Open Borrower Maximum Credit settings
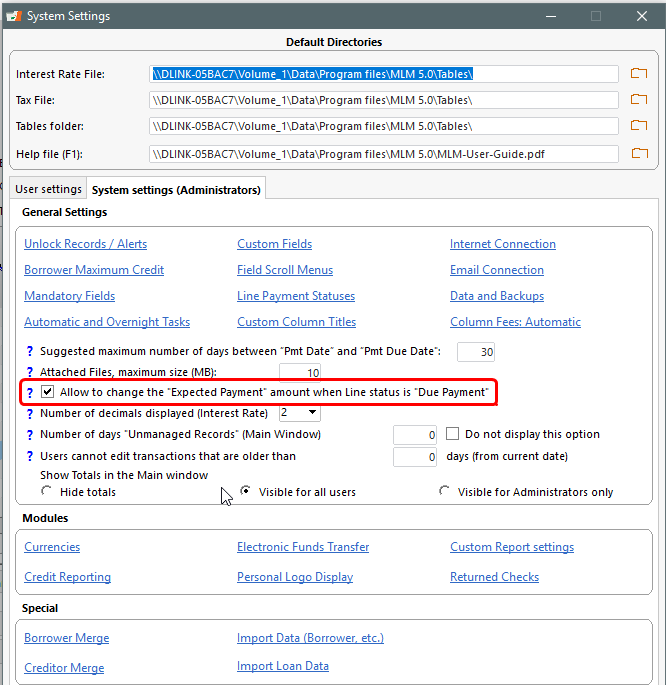The image size is (666, 685). click(94, 270)
